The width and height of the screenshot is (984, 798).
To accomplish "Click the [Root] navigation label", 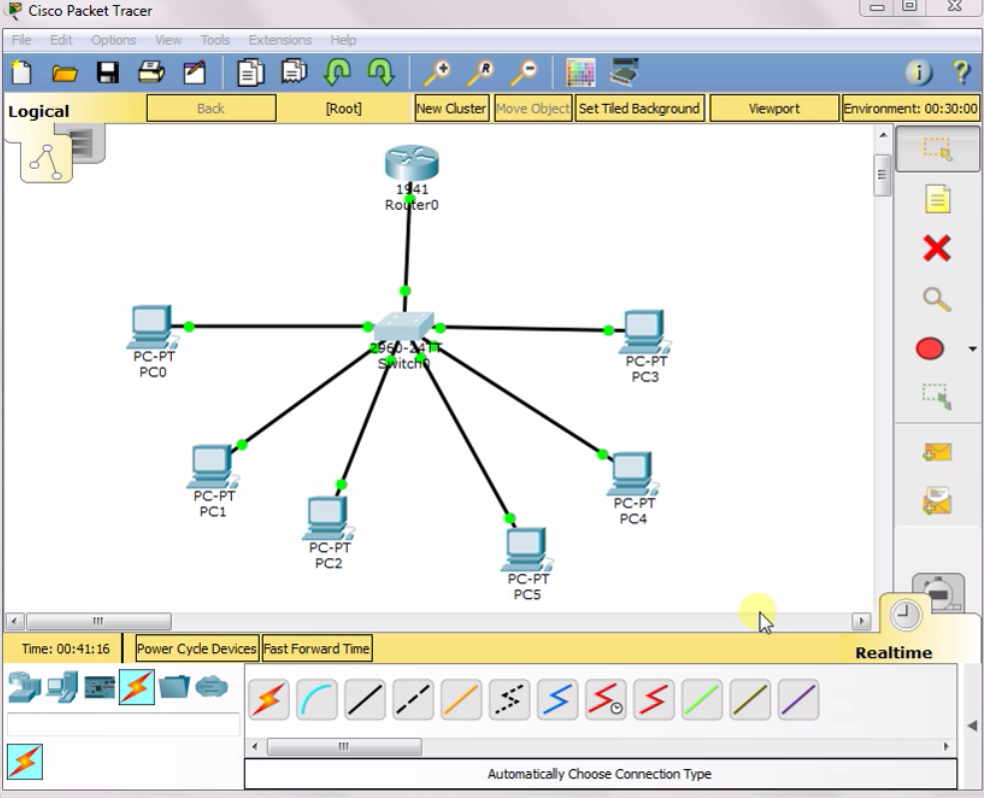I will [x=343, y=109].
